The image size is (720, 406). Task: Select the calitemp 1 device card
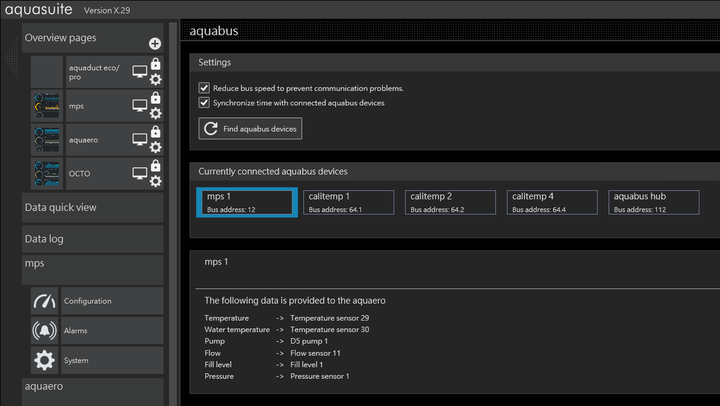pyautogui.click(x=349, y=203)
